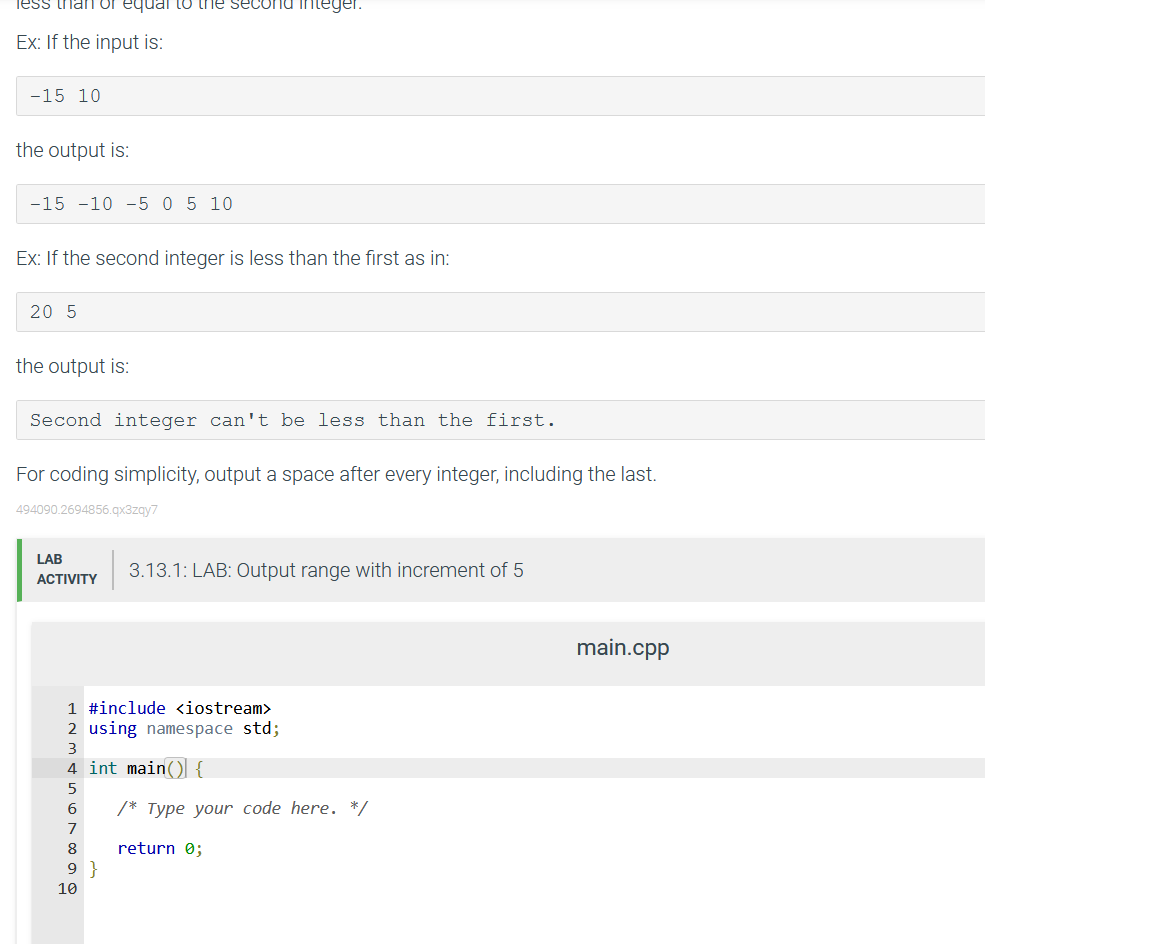The width and height of the screenshot is (1152, 944).
Task: Click the closing brace on line 9
Action: (x=93, y=868)
